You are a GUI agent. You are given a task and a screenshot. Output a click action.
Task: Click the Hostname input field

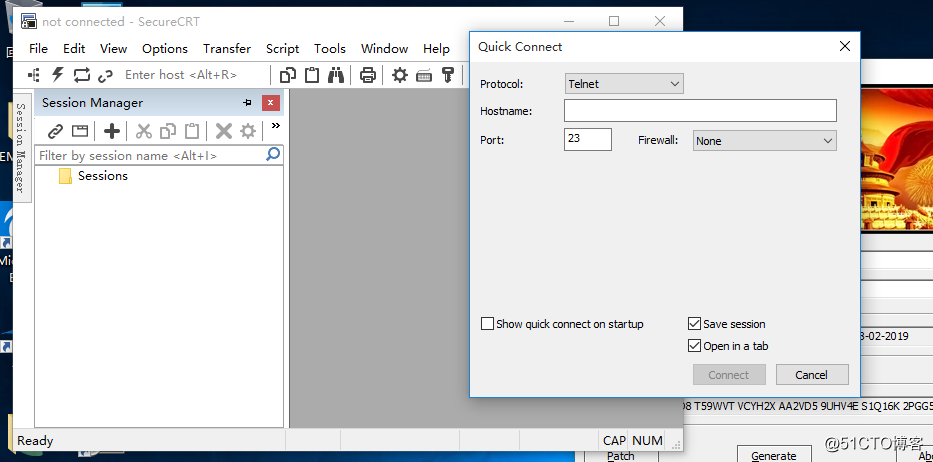click(x=700, y=111)
